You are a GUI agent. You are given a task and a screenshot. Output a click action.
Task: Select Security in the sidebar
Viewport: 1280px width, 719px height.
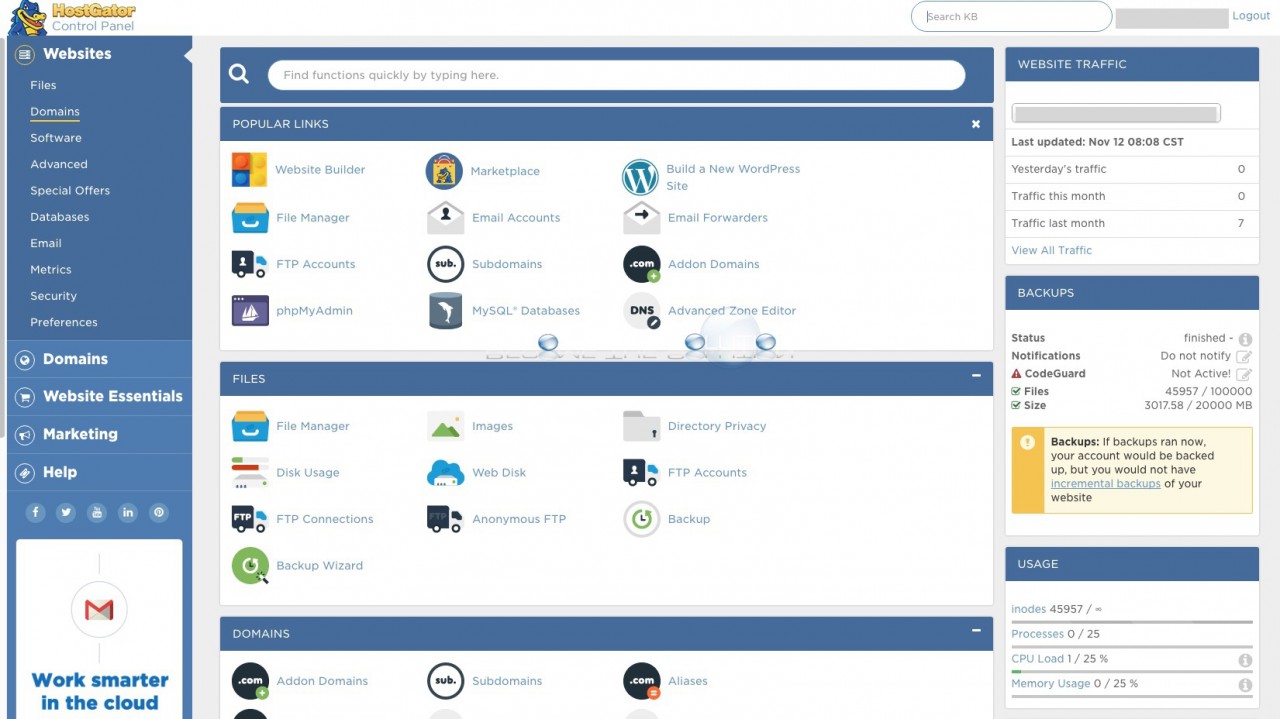[54, 296]
